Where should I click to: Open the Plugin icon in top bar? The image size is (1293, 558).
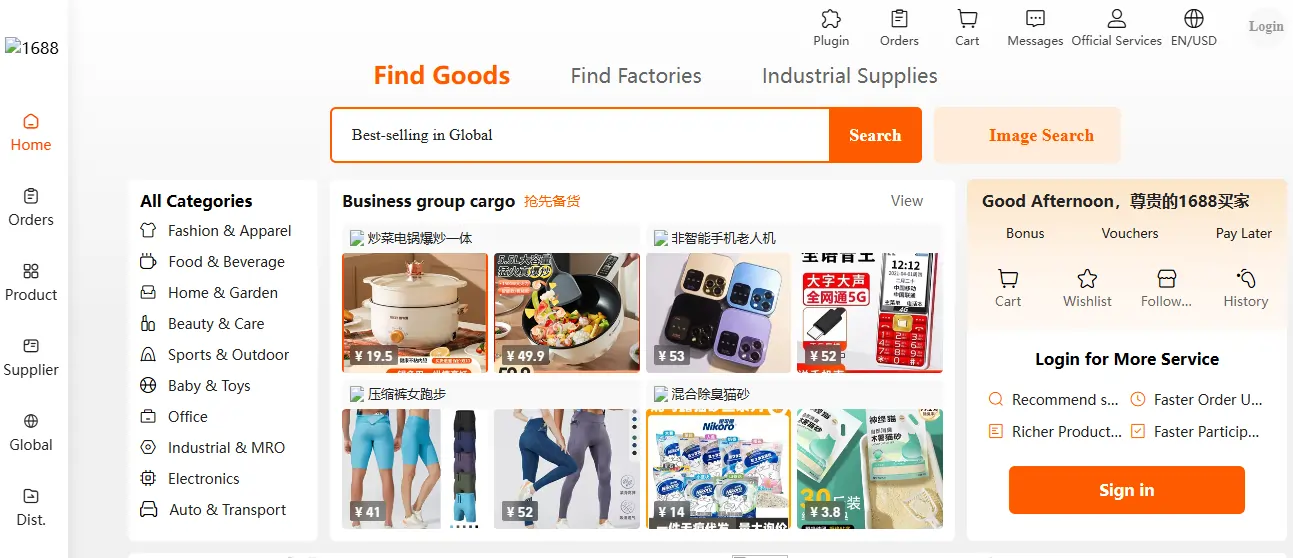pos(831,19)
